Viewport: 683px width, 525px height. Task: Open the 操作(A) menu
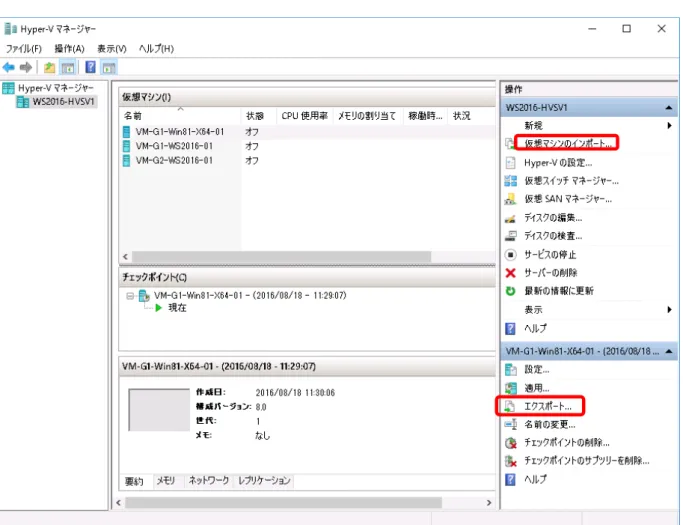(69, 48)
